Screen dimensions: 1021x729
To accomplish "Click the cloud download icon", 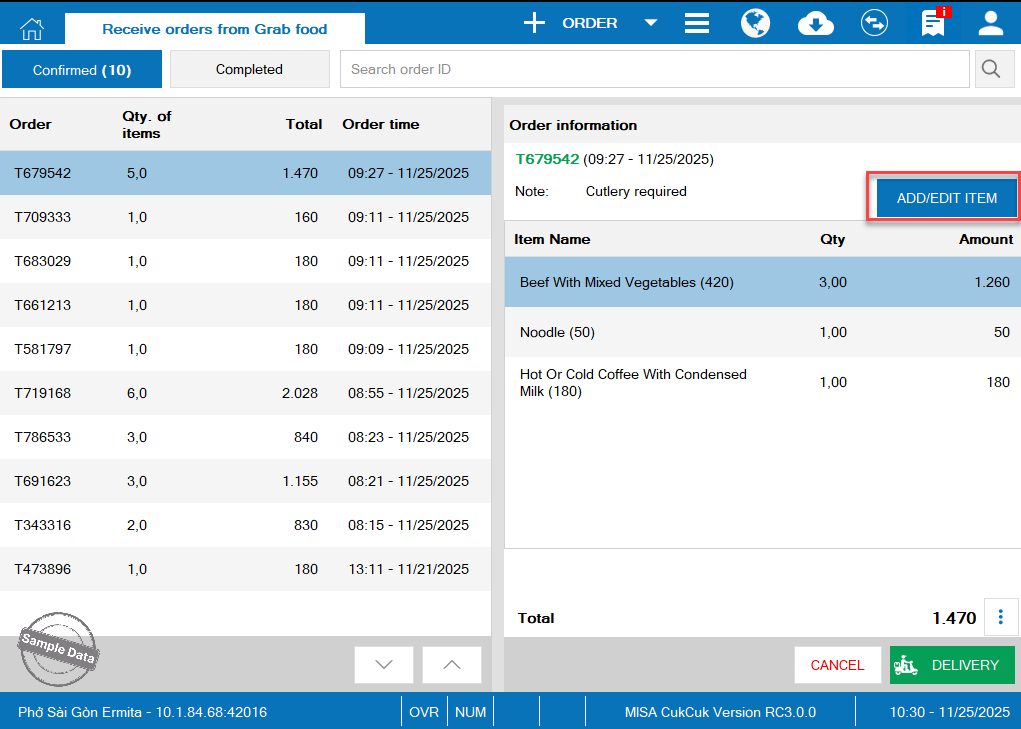I will [816, 23].
